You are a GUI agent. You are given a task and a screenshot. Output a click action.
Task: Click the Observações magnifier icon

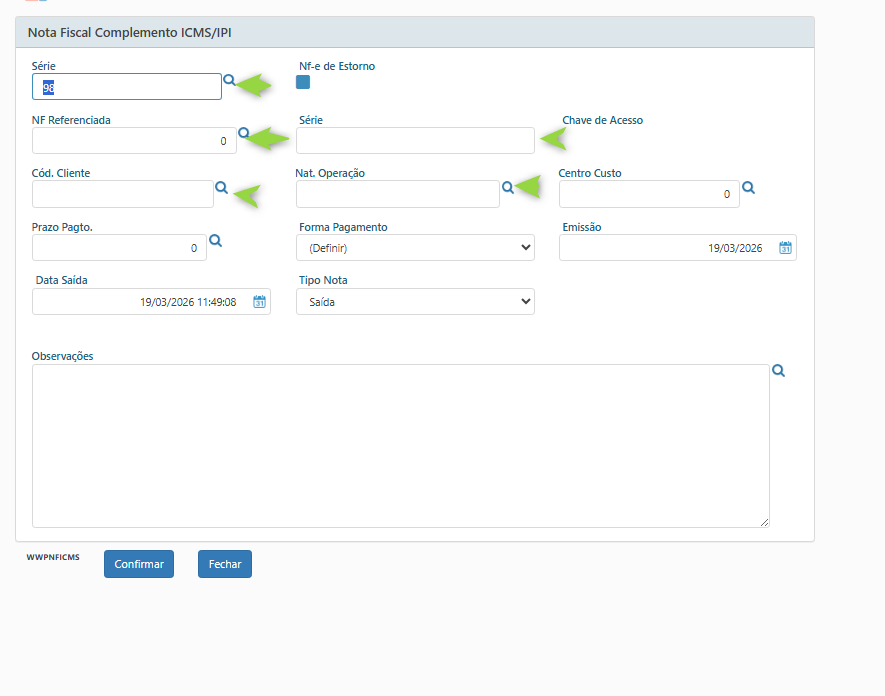pyautogui.click(x=778, y=371)
